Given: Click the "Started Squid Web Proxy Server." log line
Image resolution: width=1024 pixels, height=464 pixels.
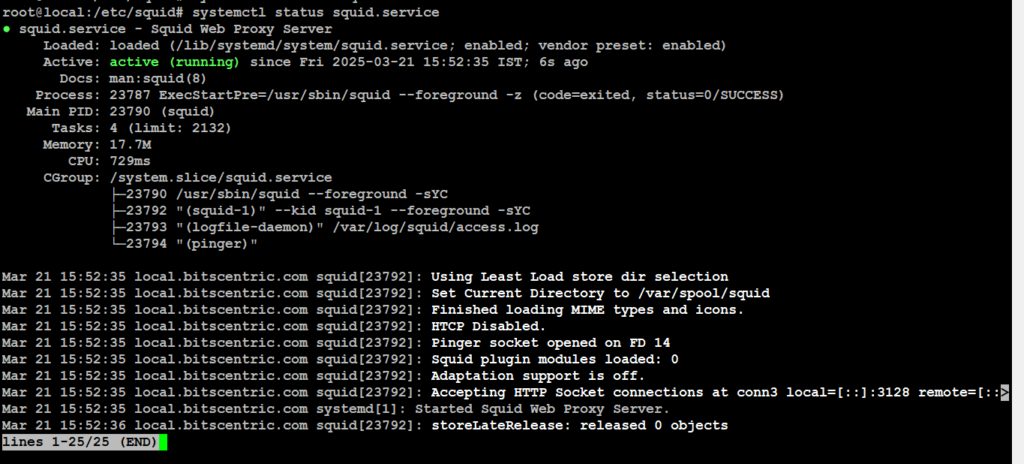Looking at the screenshot, I should pos(540,408).
